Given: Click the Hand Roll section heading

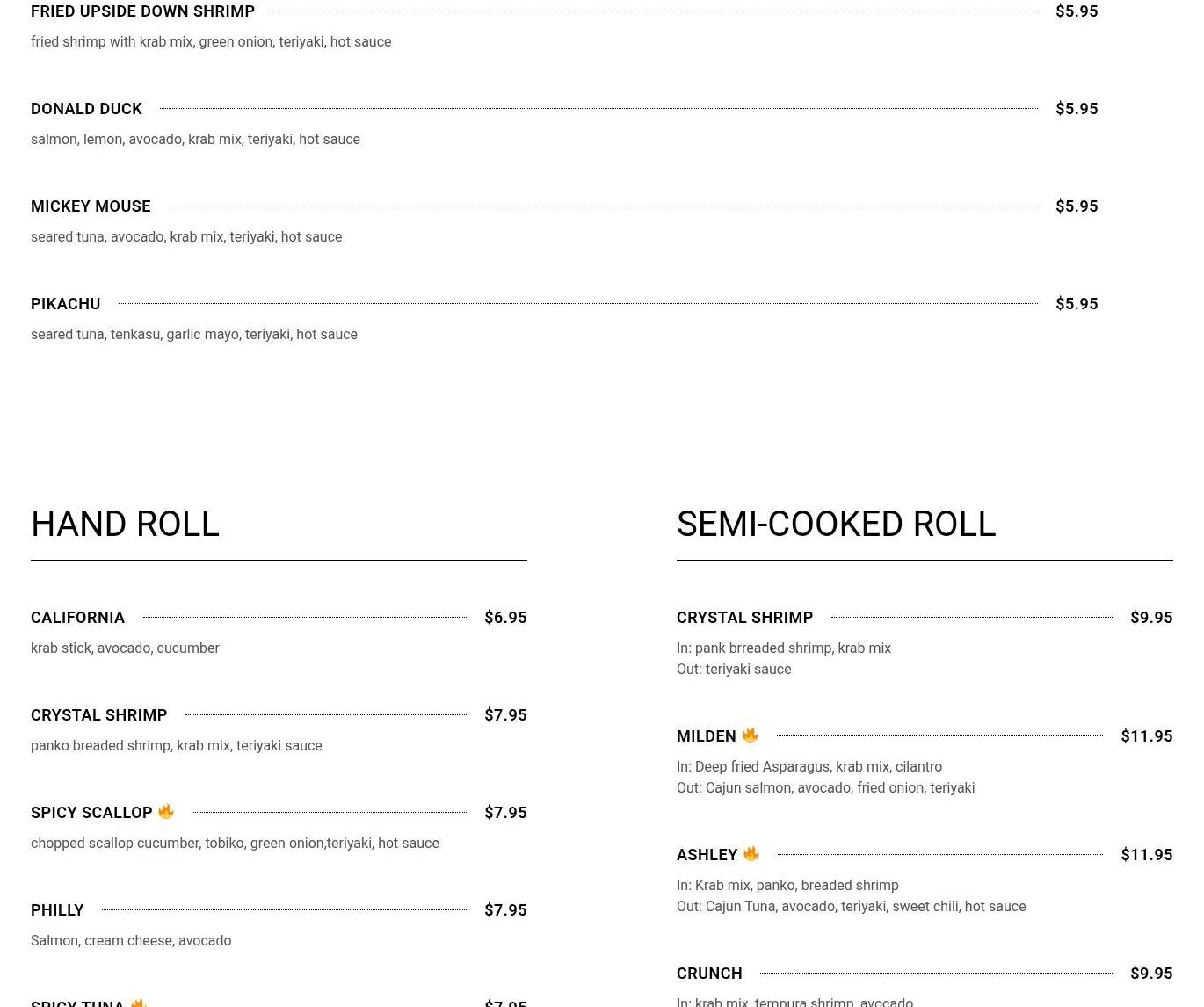Looking at the screenshot, I should (125, 524).
